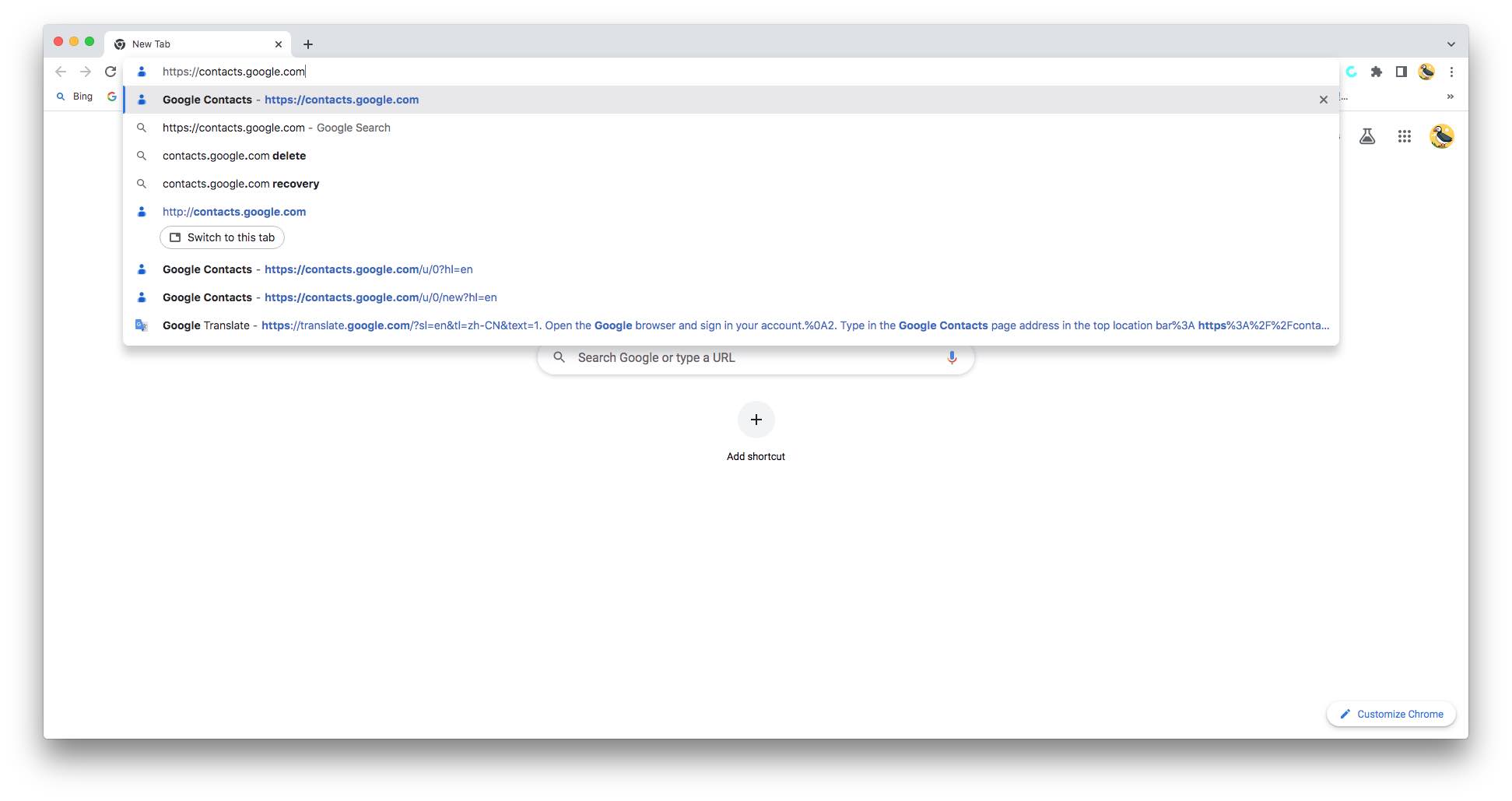Screen dimensions: 1512x801
Task: Remove the Google Contacts suggestion
Action: coord(1324,100)
